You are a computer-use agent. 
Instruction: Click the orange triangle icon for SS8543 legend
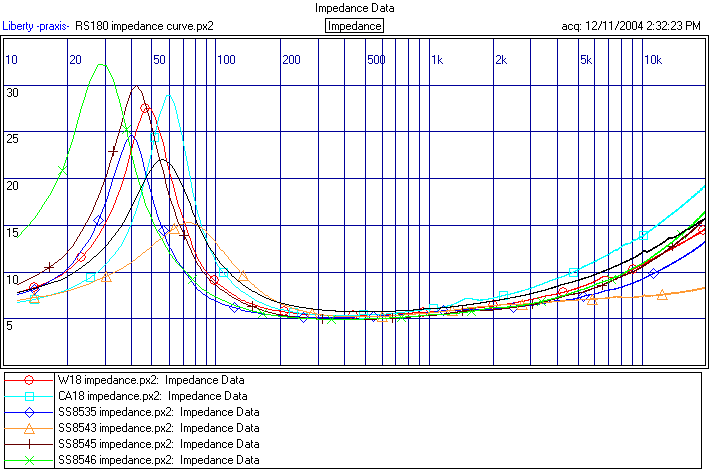[x=30, y=428]
